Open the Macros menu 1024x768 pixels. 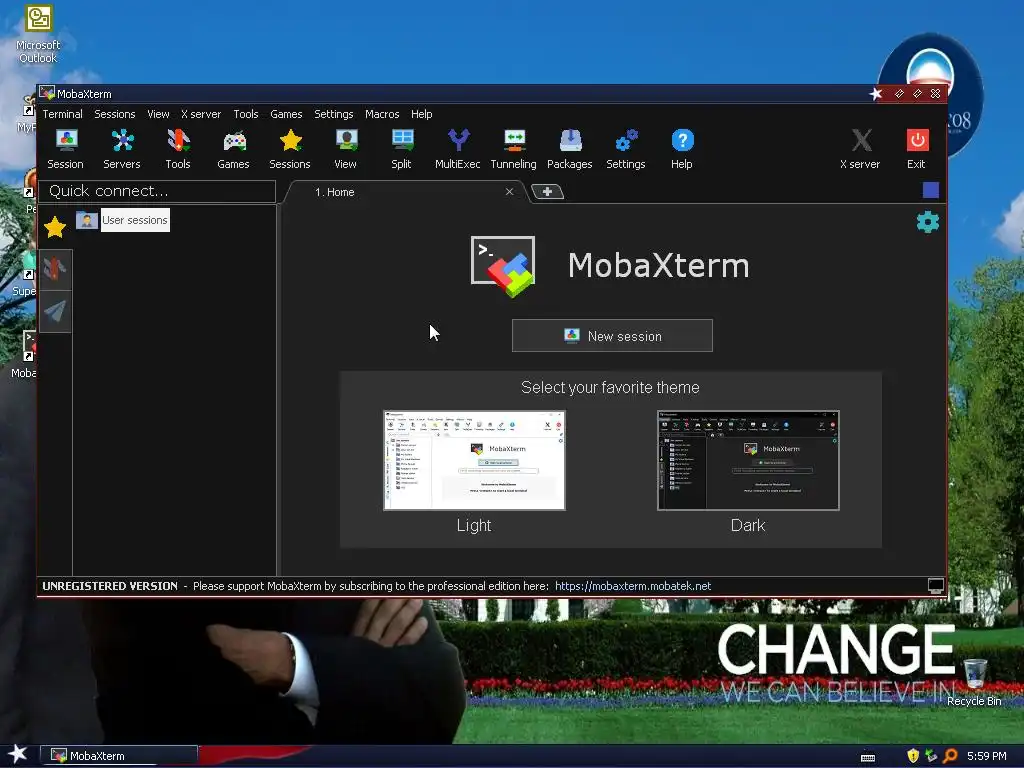[382, 114]
